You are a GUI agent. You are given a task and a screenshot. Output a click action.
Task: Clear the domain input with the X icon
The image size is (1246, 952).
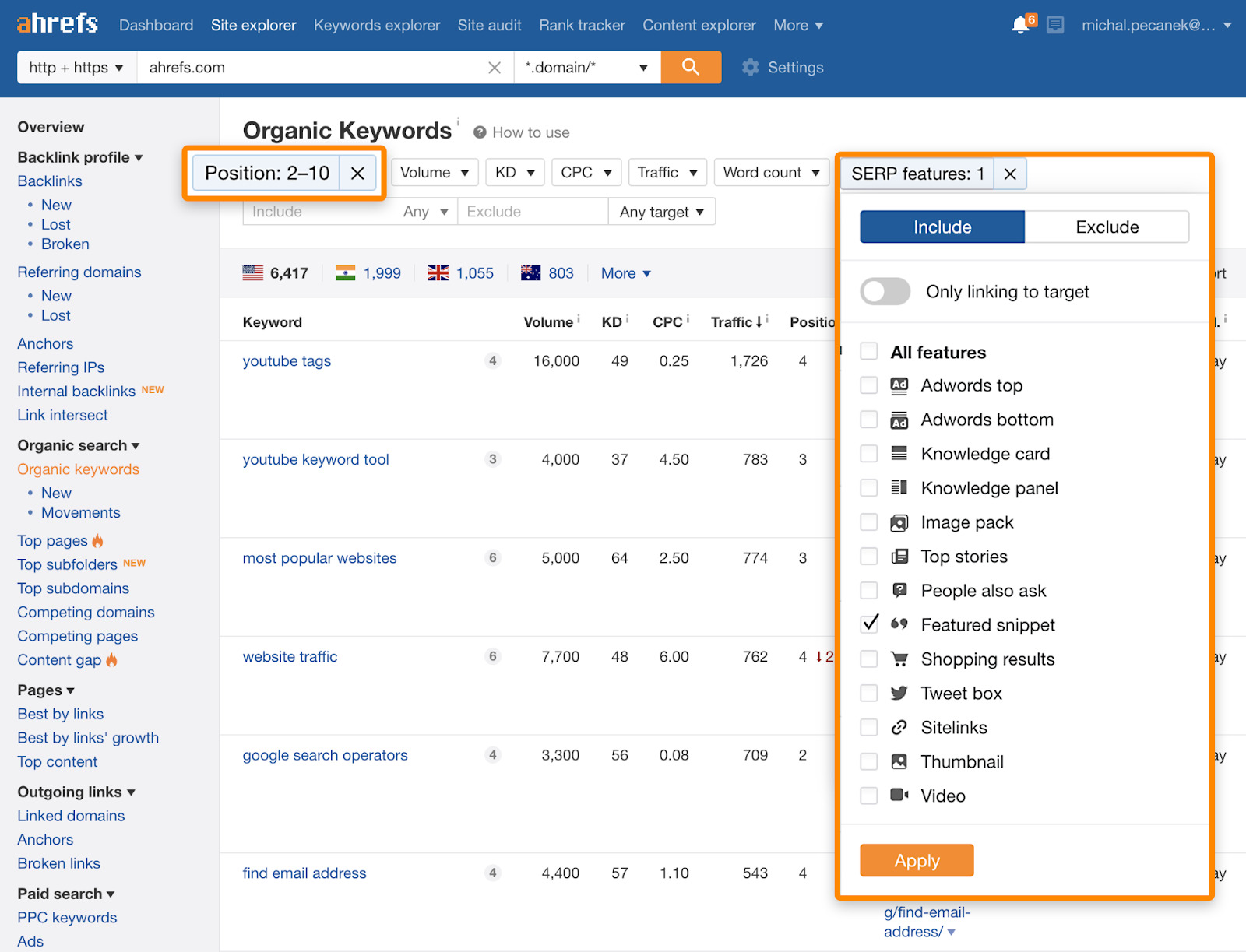[495, 68]
